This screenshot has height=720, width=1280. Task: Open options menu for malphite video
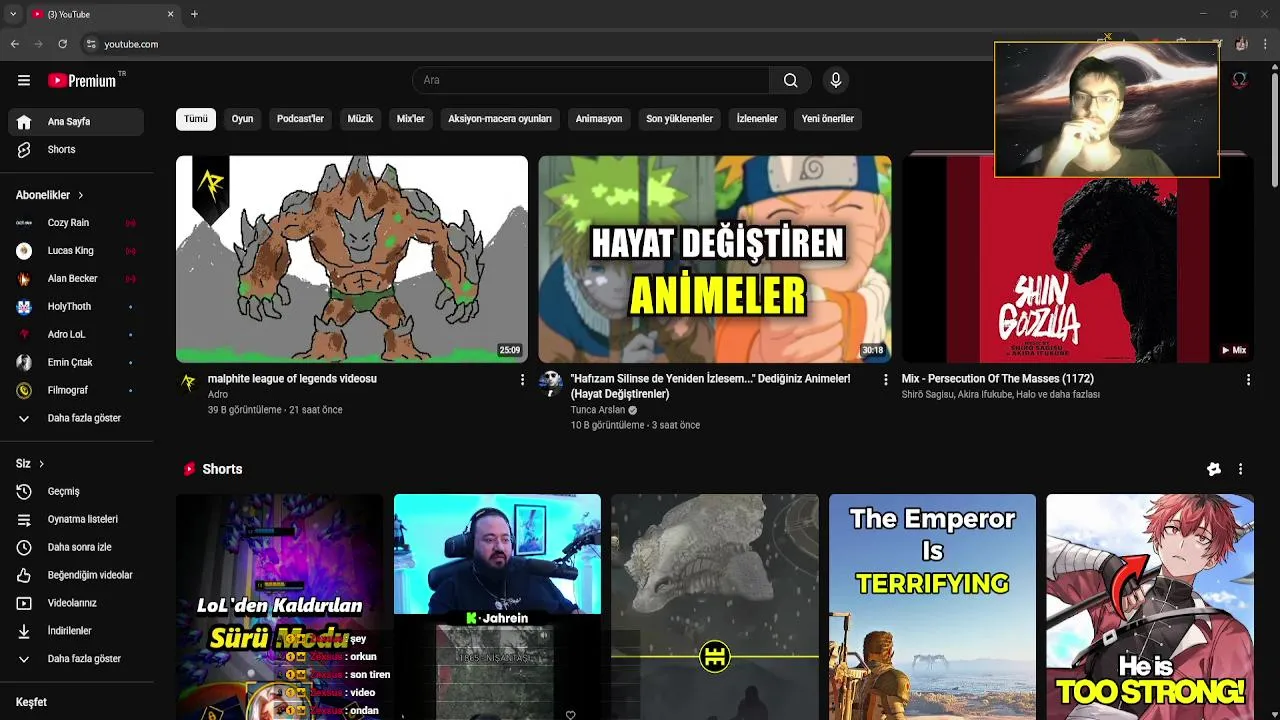[x=522, y=380]
